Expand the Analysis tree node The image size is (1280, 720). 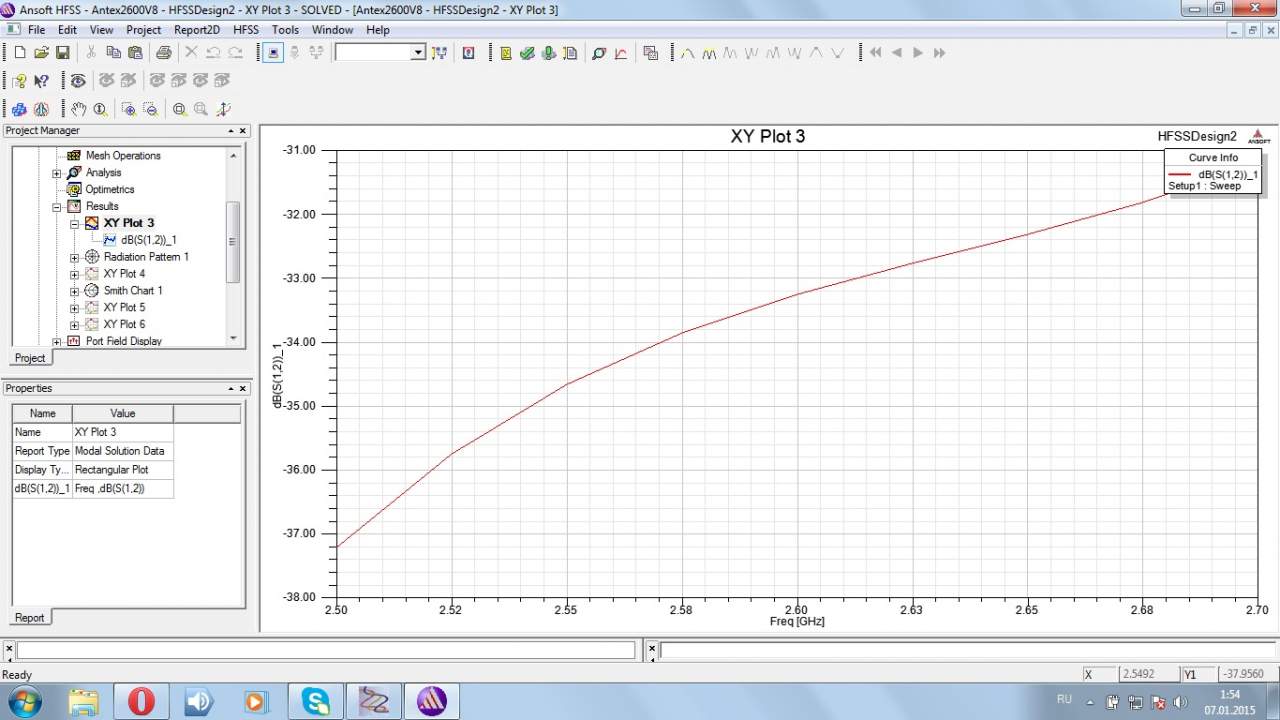coord(57,173)
